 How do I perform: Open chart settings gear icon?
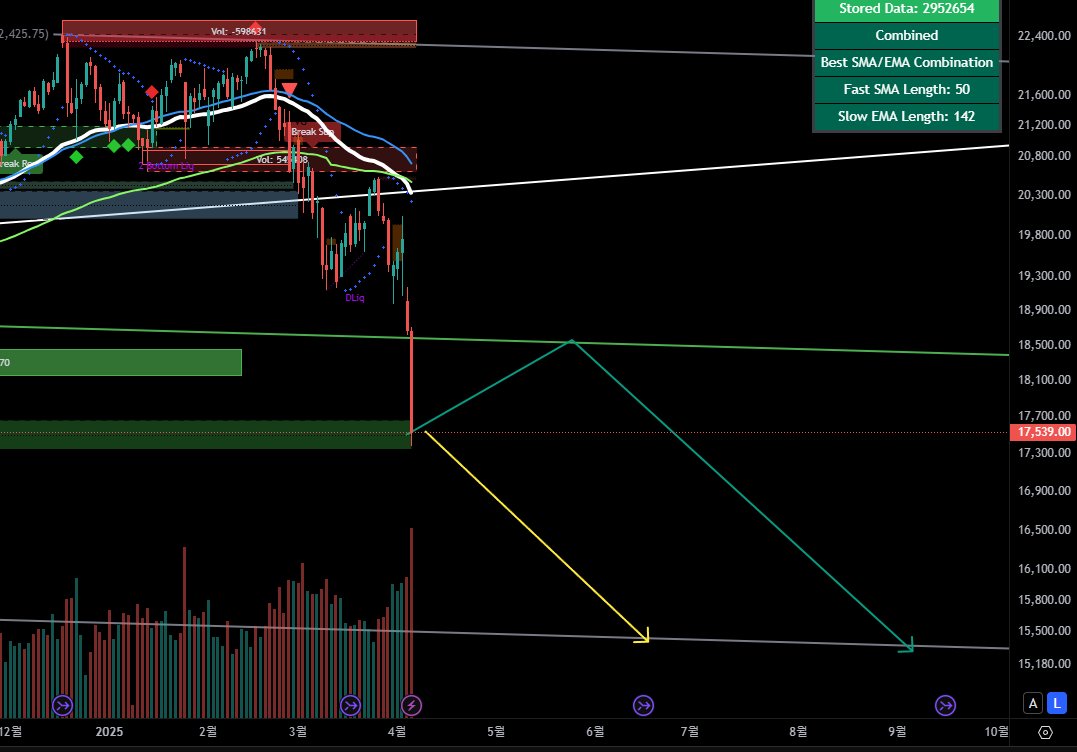point(1045,732)
